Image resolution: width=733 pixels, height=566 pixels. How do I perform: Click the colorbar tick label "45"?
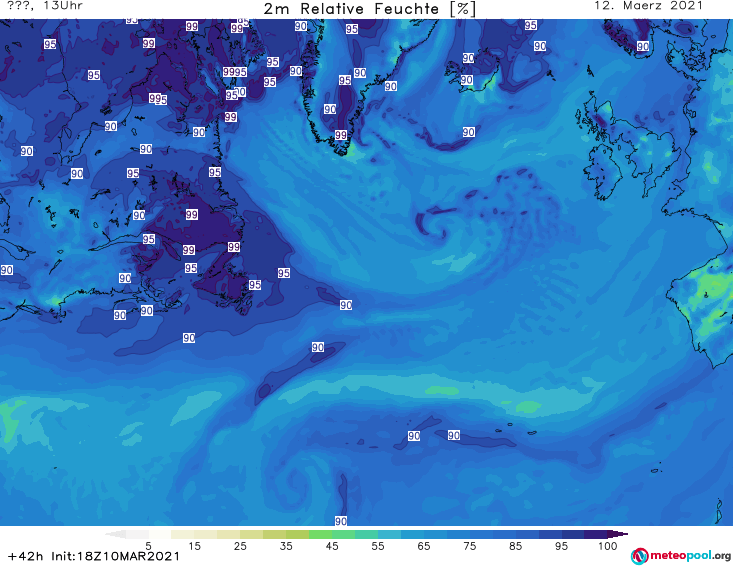332,546
